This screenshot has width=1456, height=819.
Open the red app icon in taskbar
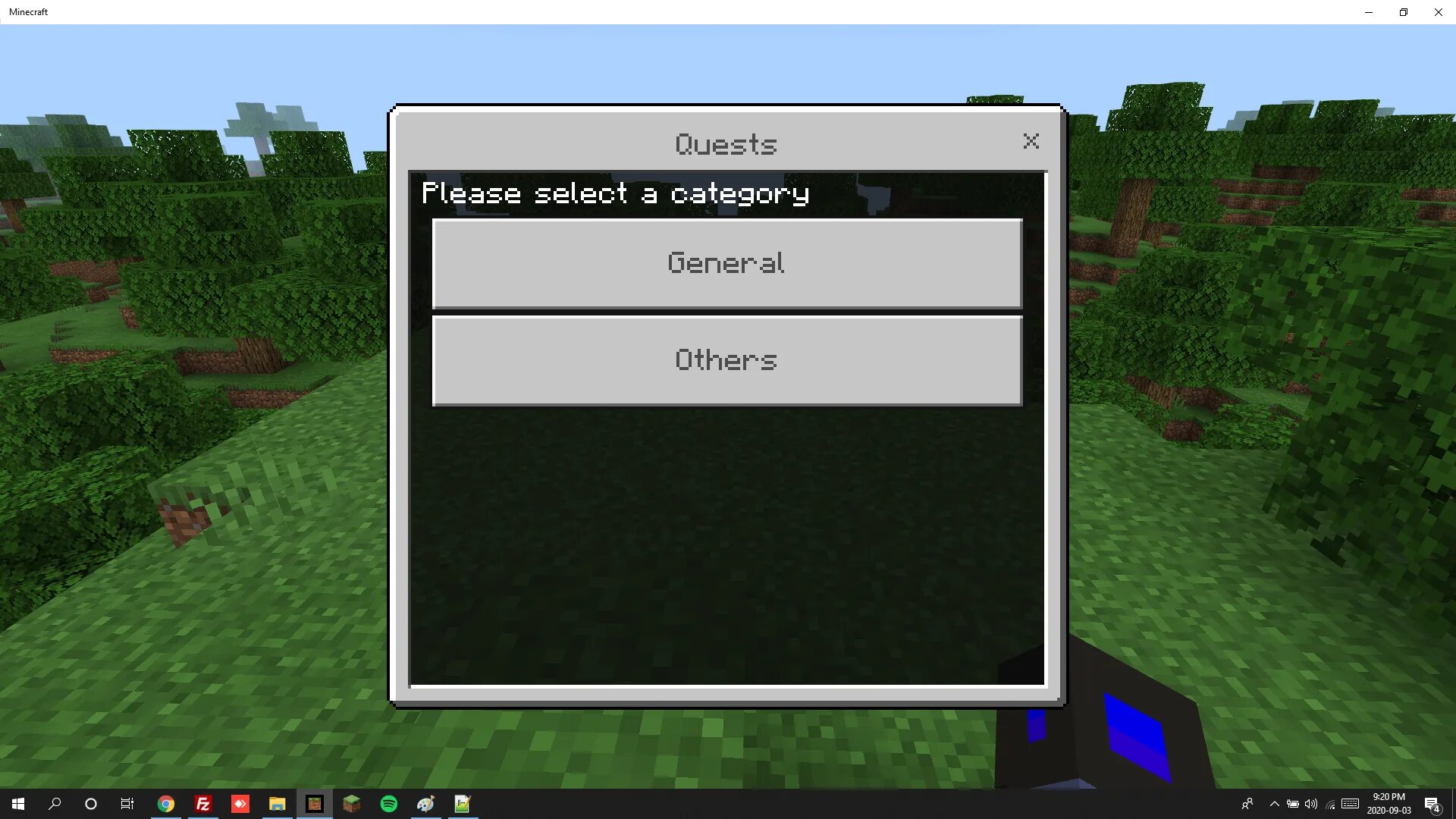pos(240,803)
